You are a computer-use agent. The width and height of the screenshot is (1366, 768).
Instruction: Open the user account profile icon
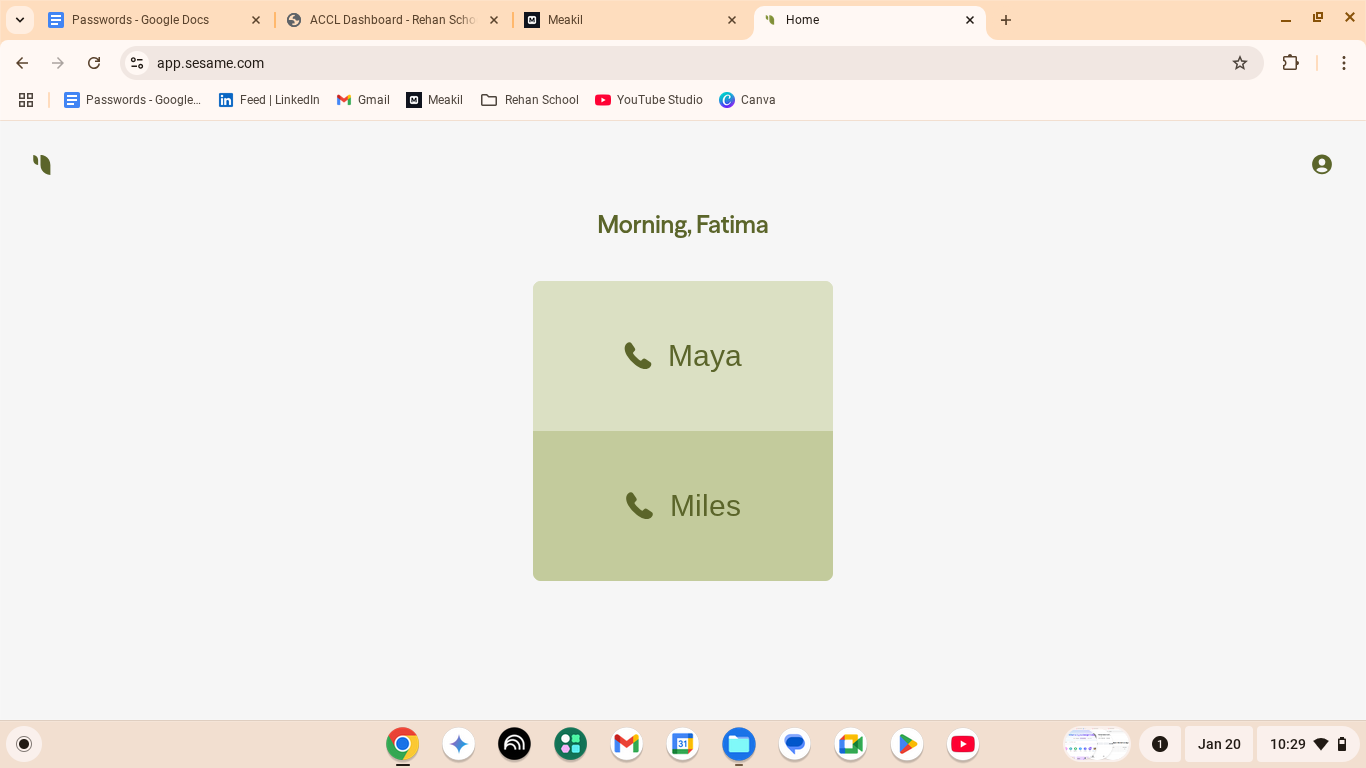point(1321,164)
